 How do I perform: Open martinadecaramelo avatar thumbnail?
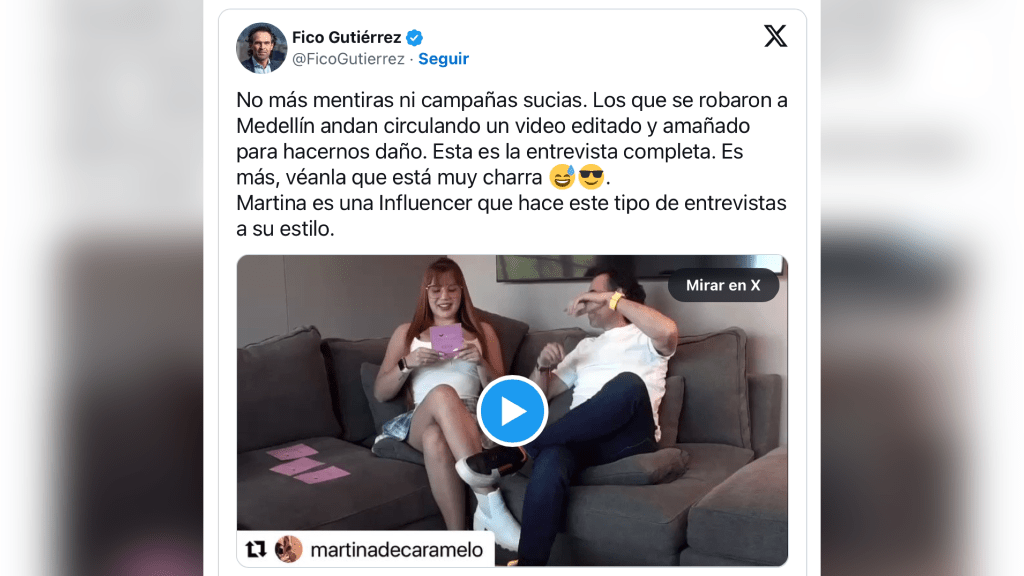289,549
